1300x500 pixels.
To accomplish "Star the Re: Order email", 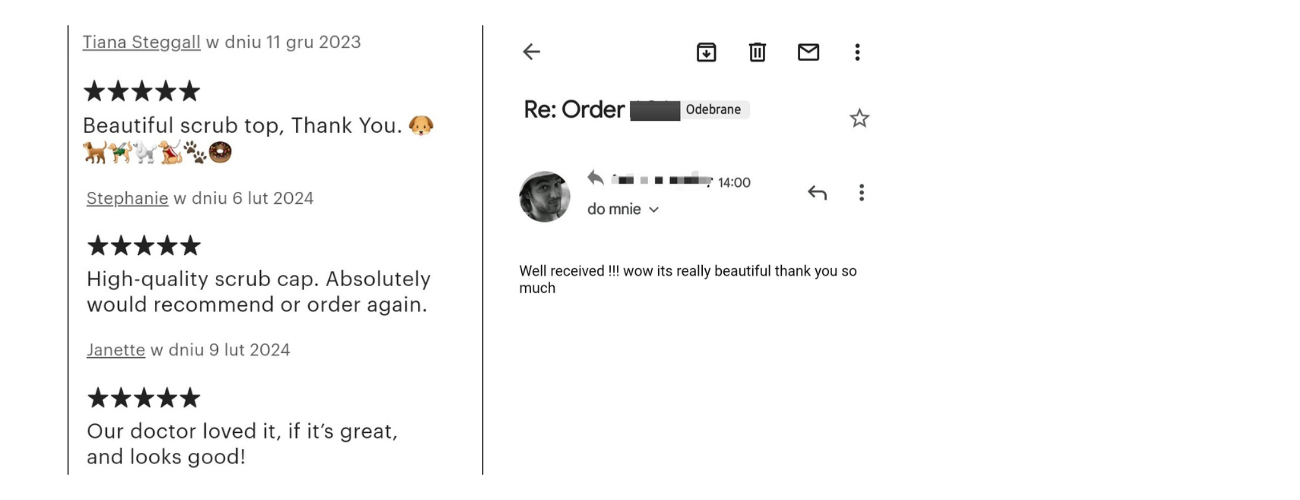I will coord(859,119).
